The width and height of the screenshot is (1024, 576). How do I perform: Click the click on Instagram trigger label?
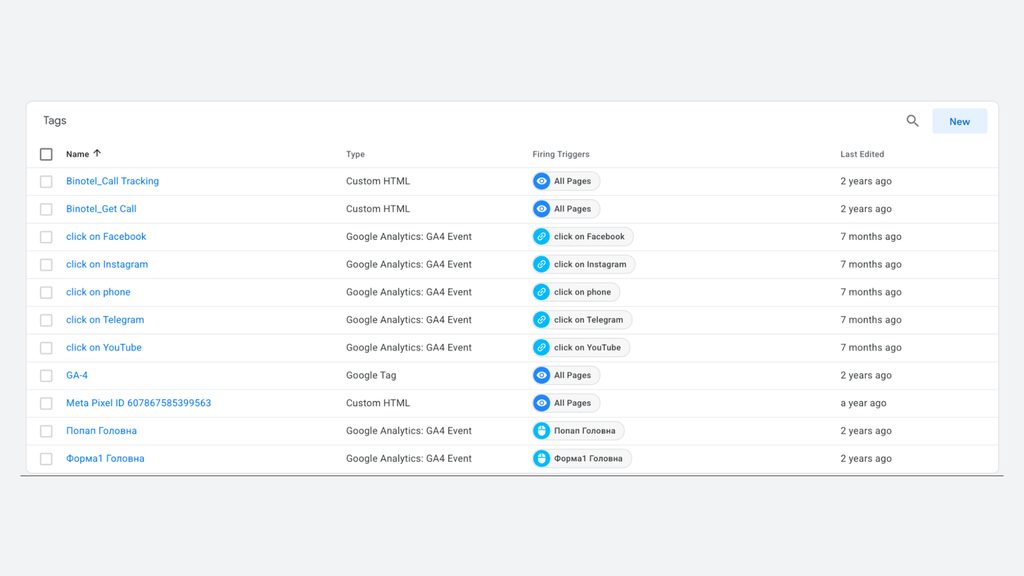click(x=590, y=264)
